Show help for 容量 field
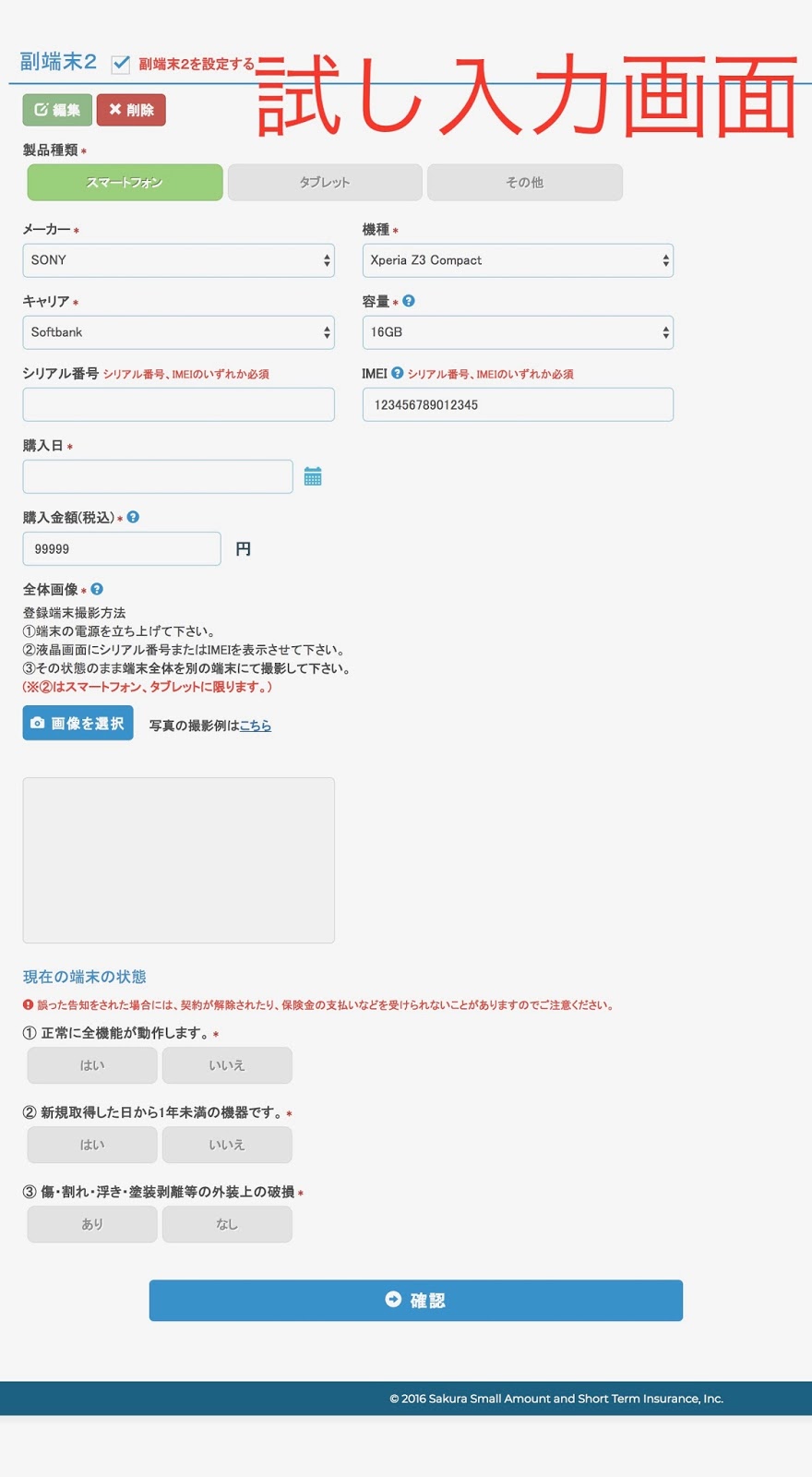The height and width of the screenshot is (1477, 812). (409, 301)
